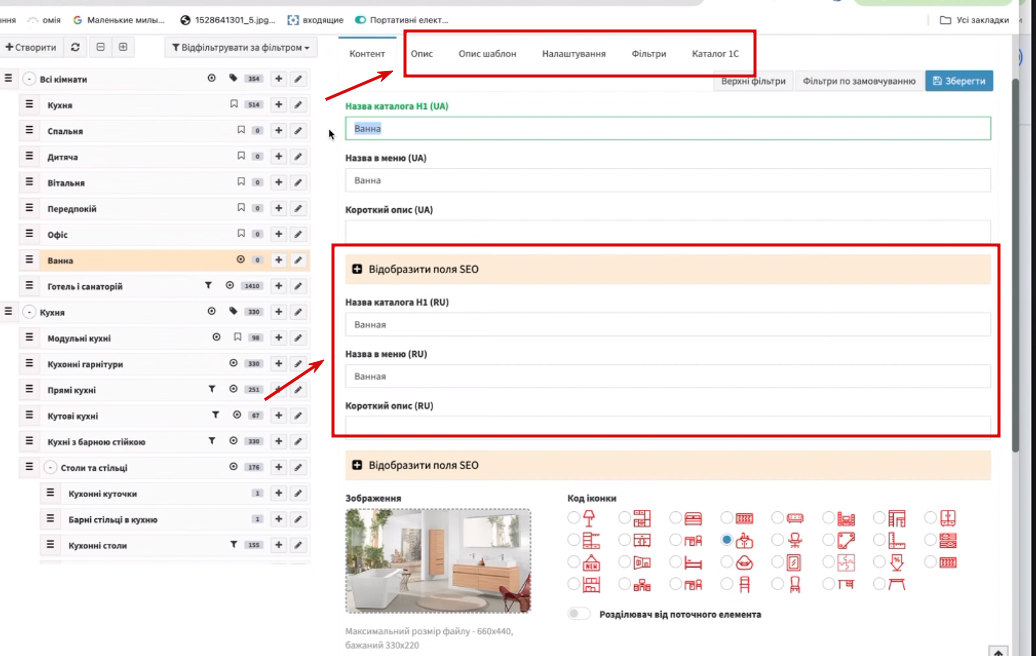1036x656 pixels.
Task: Expand all nodes with the plus-square icon
Action: [123, 48]
